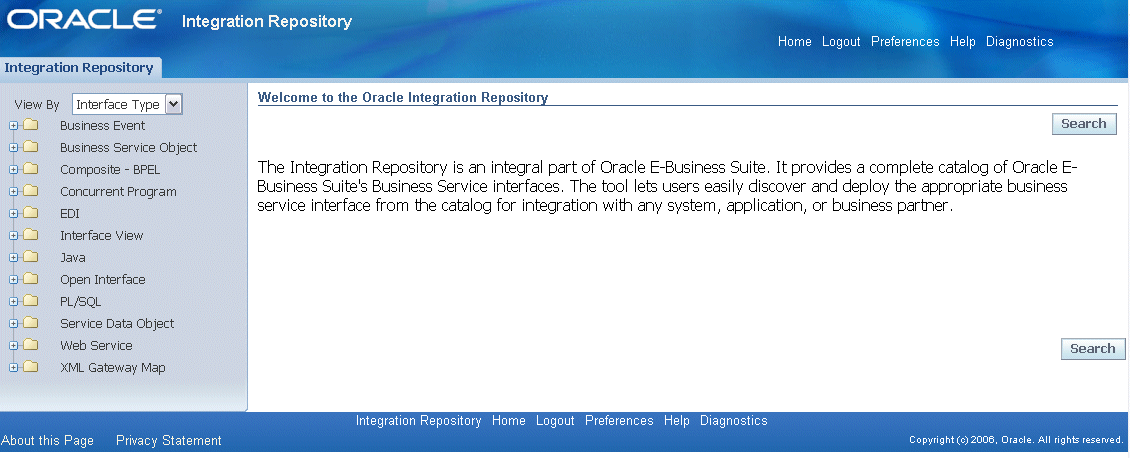Click the Business Event folder icon
1130x458 pixels.
(x=30, y=125)
